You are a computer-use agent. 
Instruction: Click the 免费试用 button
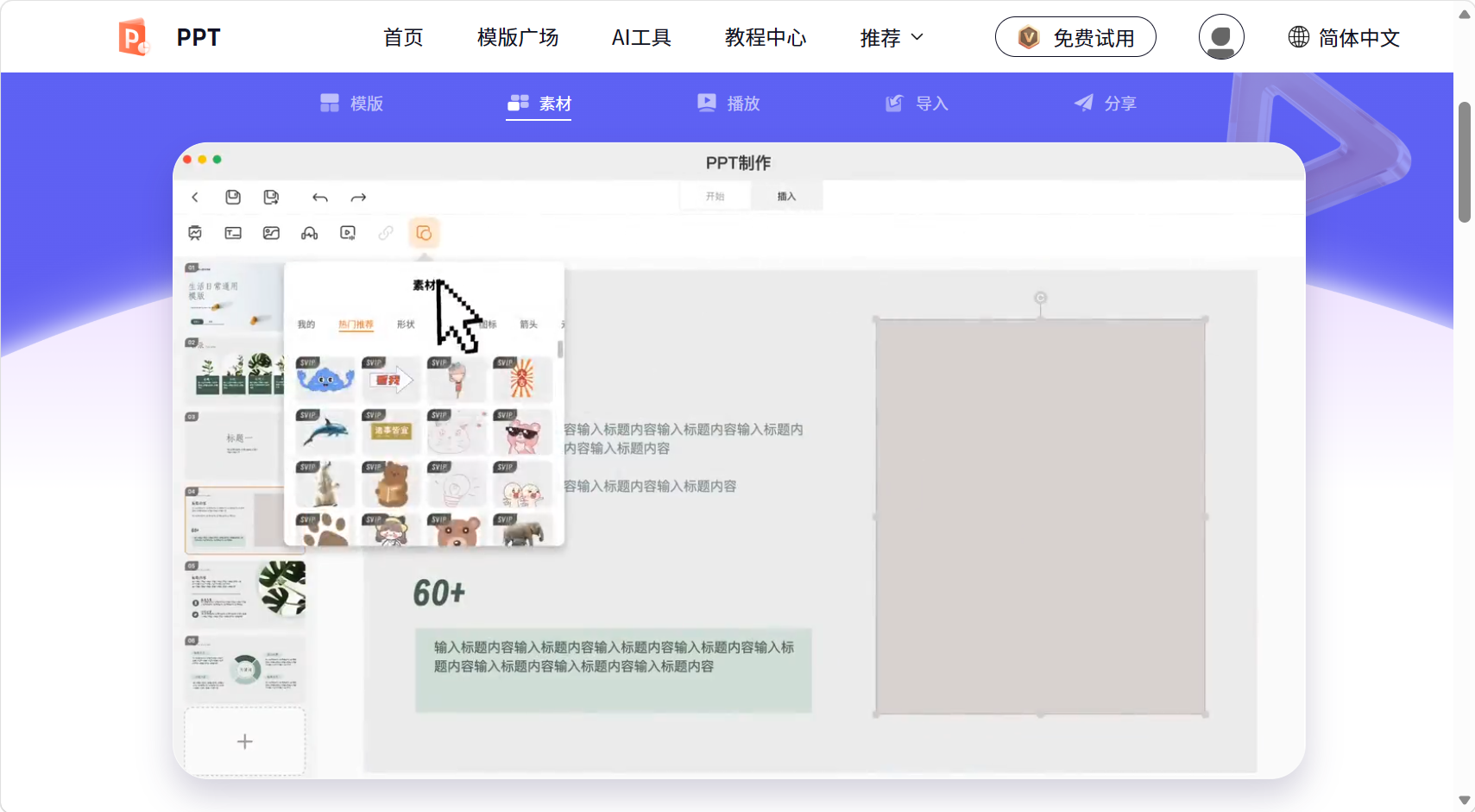(x=1075, y=37)
